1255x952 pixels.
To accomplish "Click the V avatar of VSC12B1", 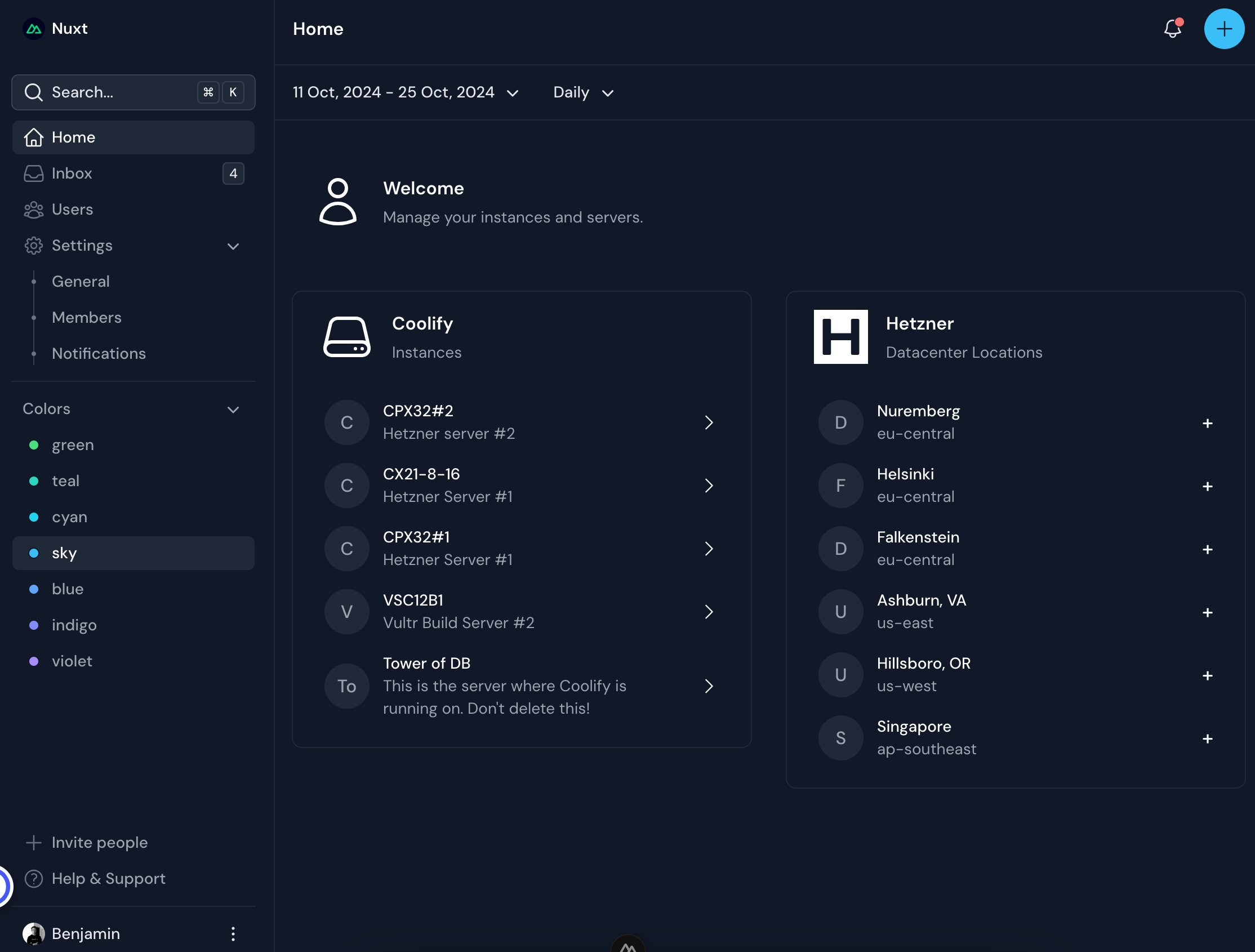I will (x=346, y=612).
